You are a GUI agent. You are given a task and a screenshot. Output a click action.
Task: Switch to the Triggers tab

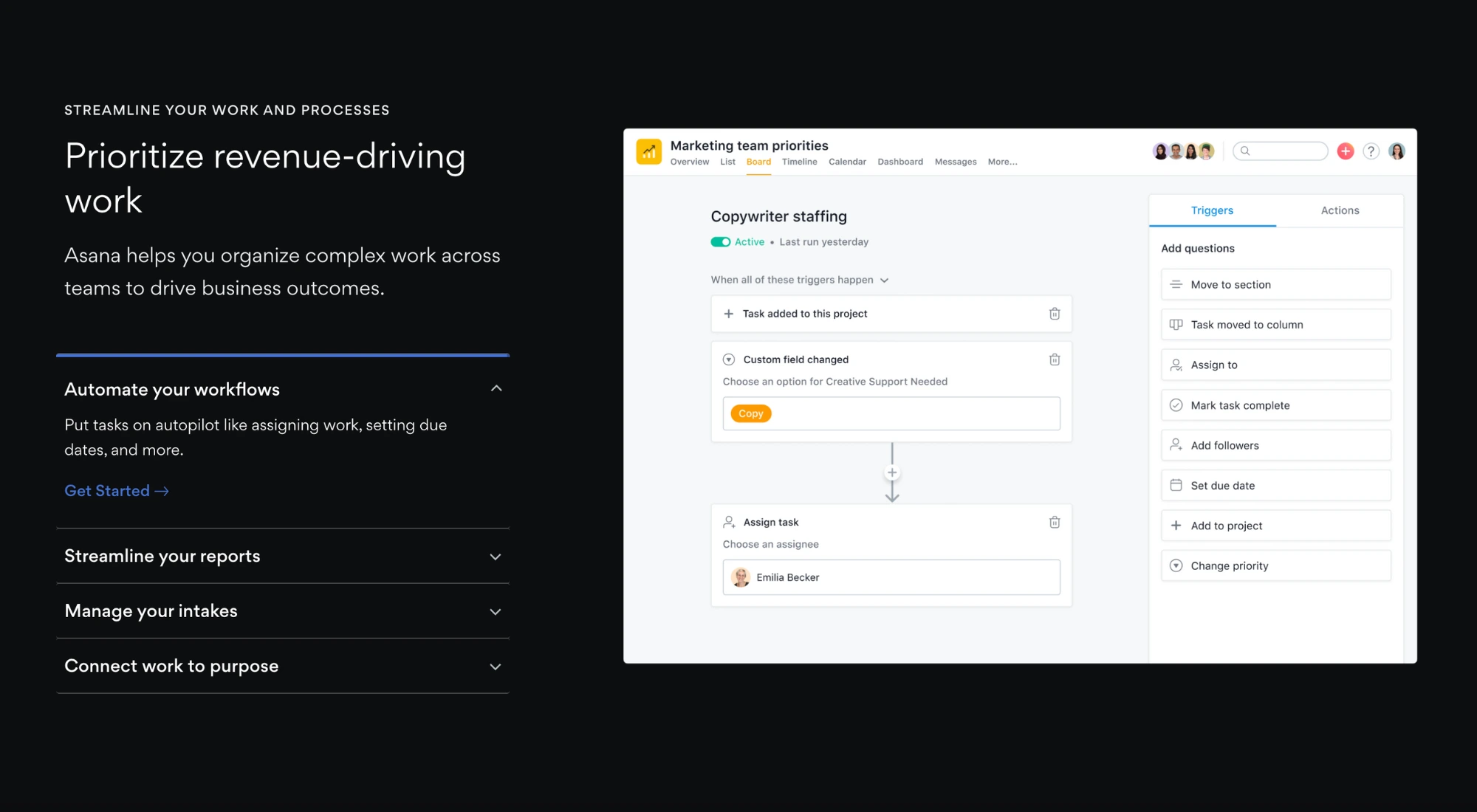click(1212, 210)
